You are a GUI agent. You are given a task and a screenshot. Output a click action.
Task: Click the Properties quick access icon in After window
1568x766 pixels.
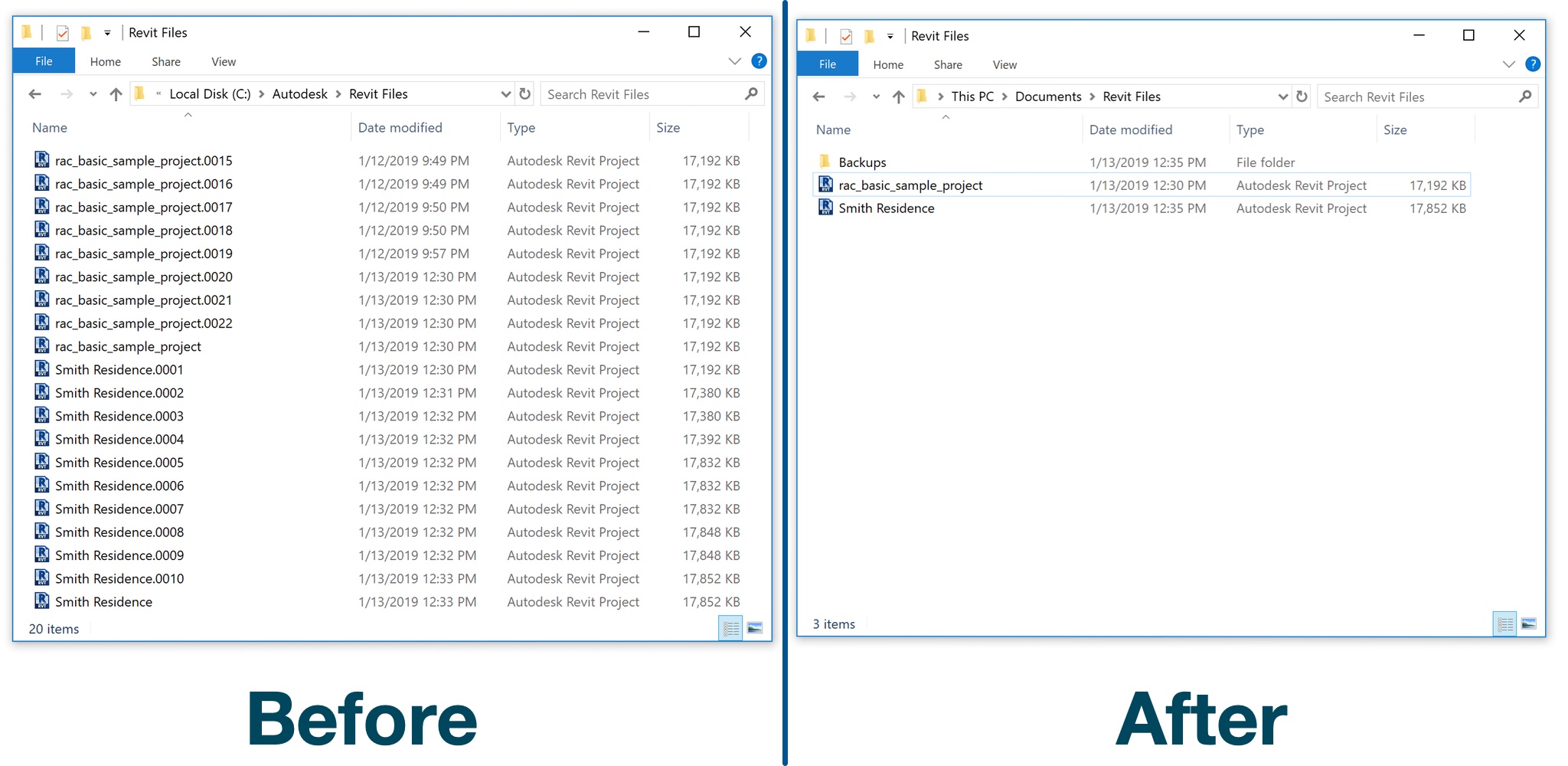(846, 36)
